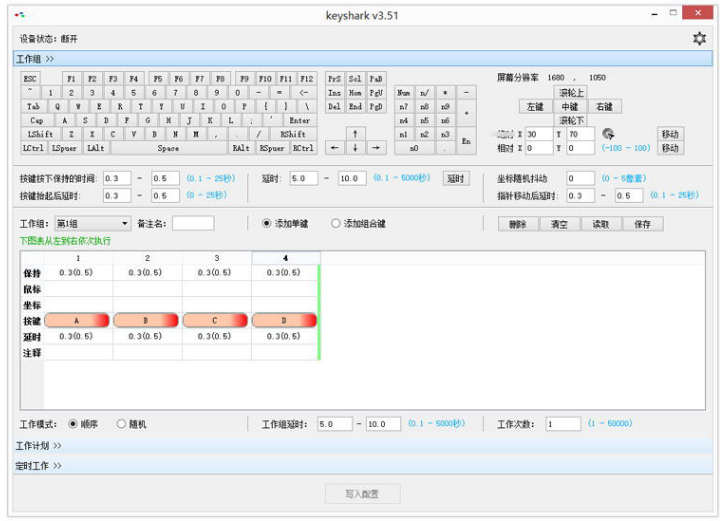Click the numpad En key
The height and width of the screenshot is (521, 721).
(466, 141)
